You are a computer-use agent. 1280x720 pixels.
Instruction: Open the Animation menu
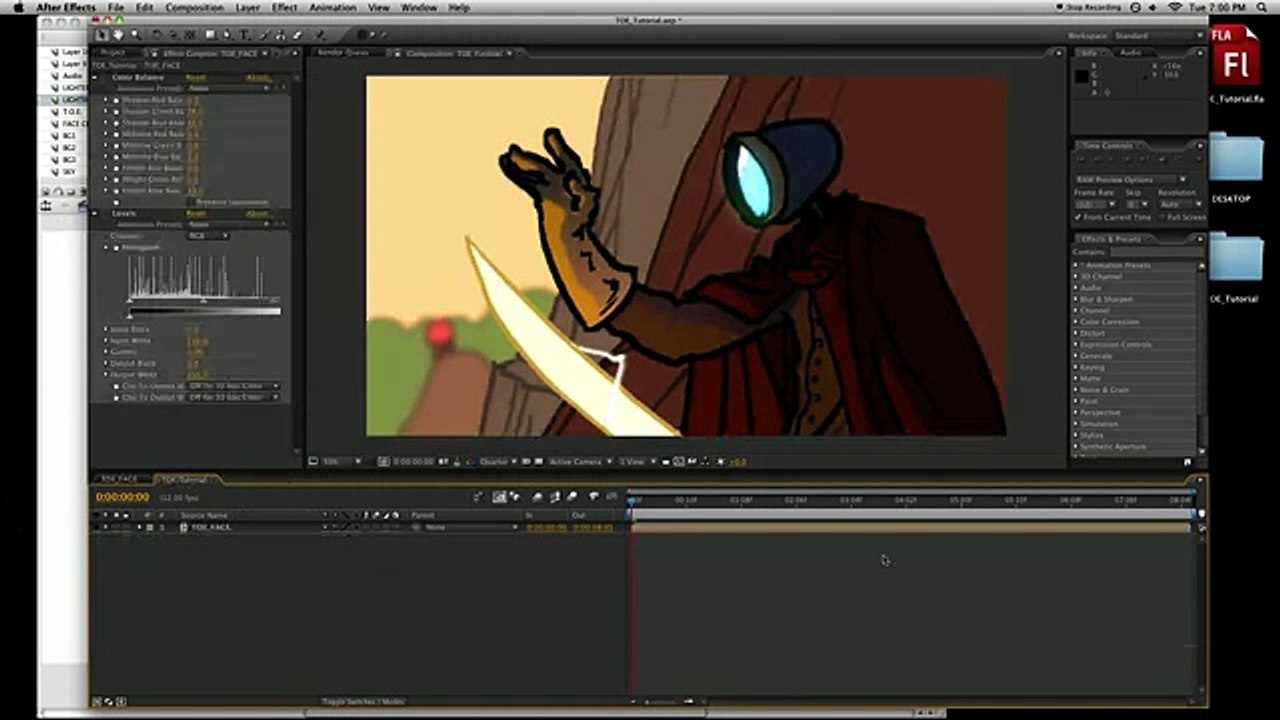point(332,7)
